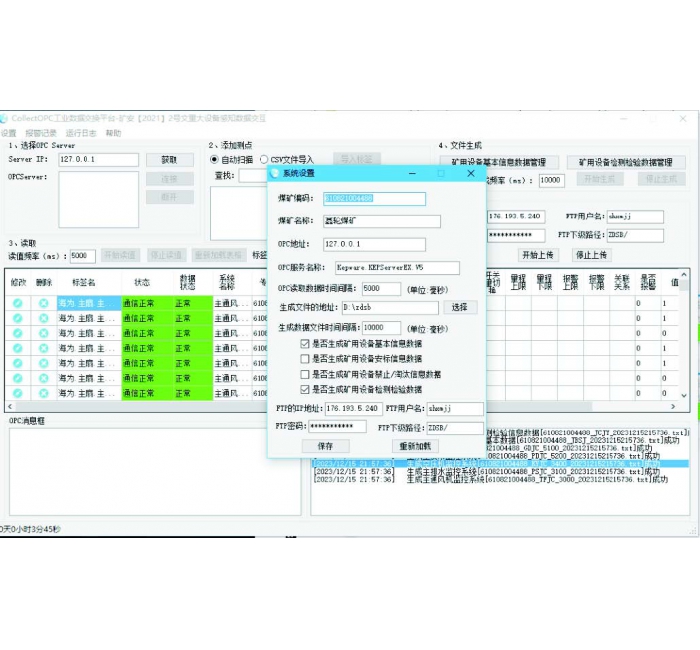Enable 是否生成矿用设备安标信息数据 checkbox
Viewport: 700px width, 650px height.
point(306,358)
